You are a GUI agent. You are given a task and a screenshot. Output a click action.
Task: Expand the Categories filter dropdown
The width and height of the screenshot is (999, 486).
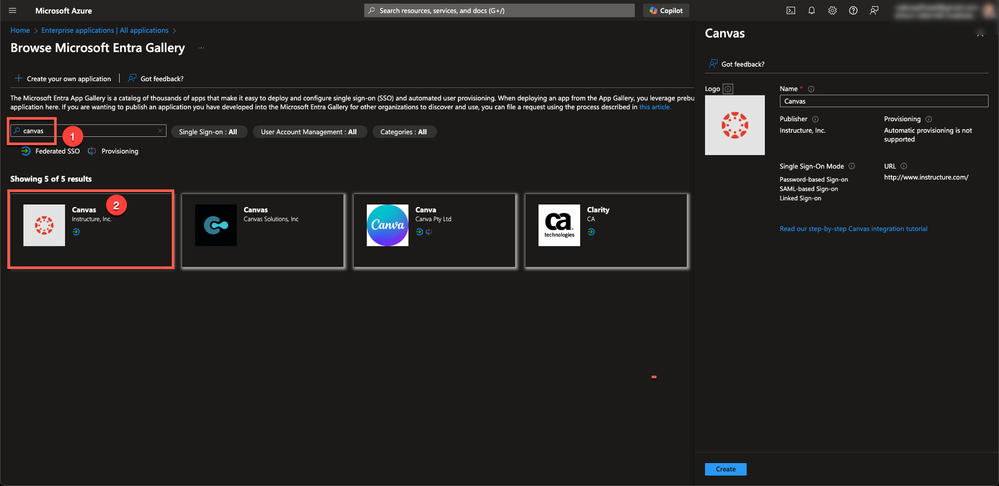point(404,131)
